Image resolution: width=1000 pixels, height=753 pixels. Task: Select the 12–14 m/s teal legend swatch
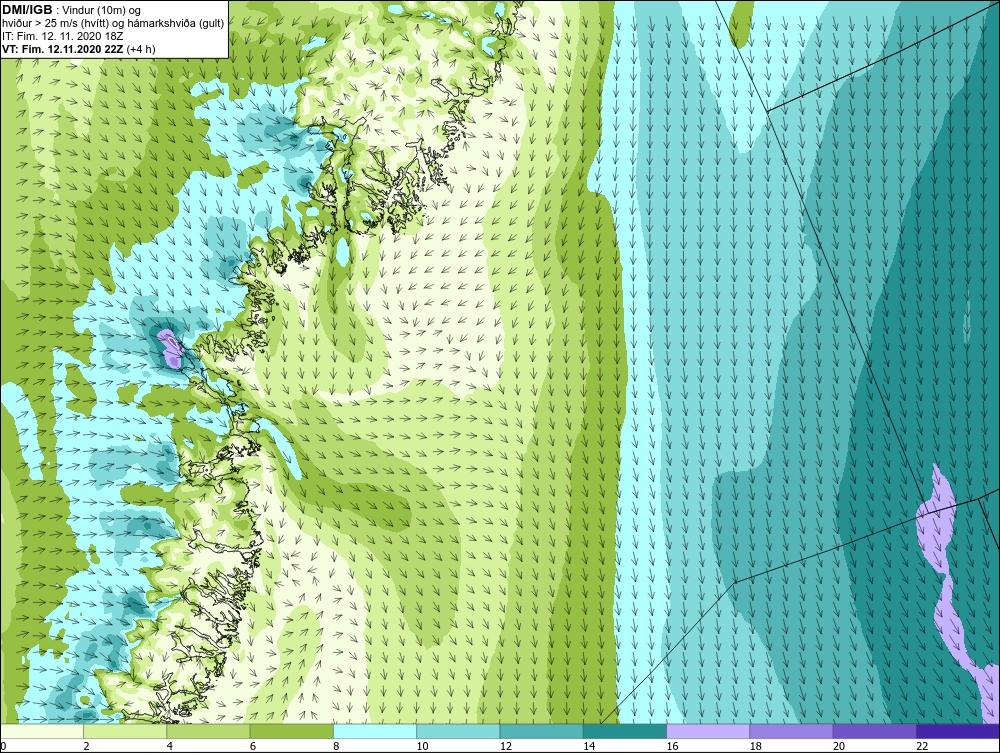click(x=541, y=731)
